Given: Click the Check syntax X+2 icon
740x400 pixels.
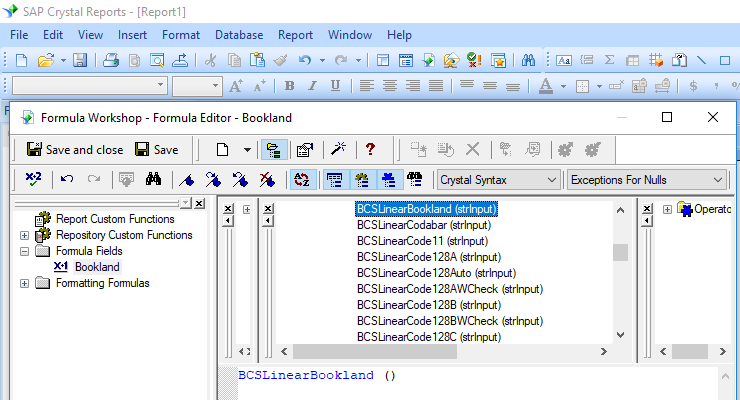Looking at the screenshot, I should (x=34, y=179).
